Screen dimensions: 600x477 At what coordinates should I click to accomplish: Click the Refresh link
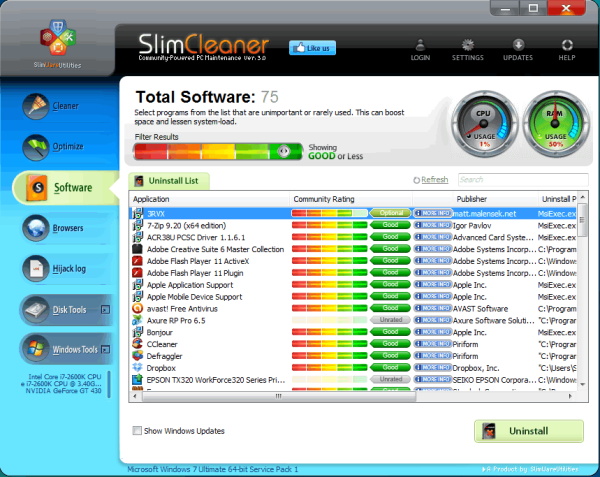click(x=435, y=180)
